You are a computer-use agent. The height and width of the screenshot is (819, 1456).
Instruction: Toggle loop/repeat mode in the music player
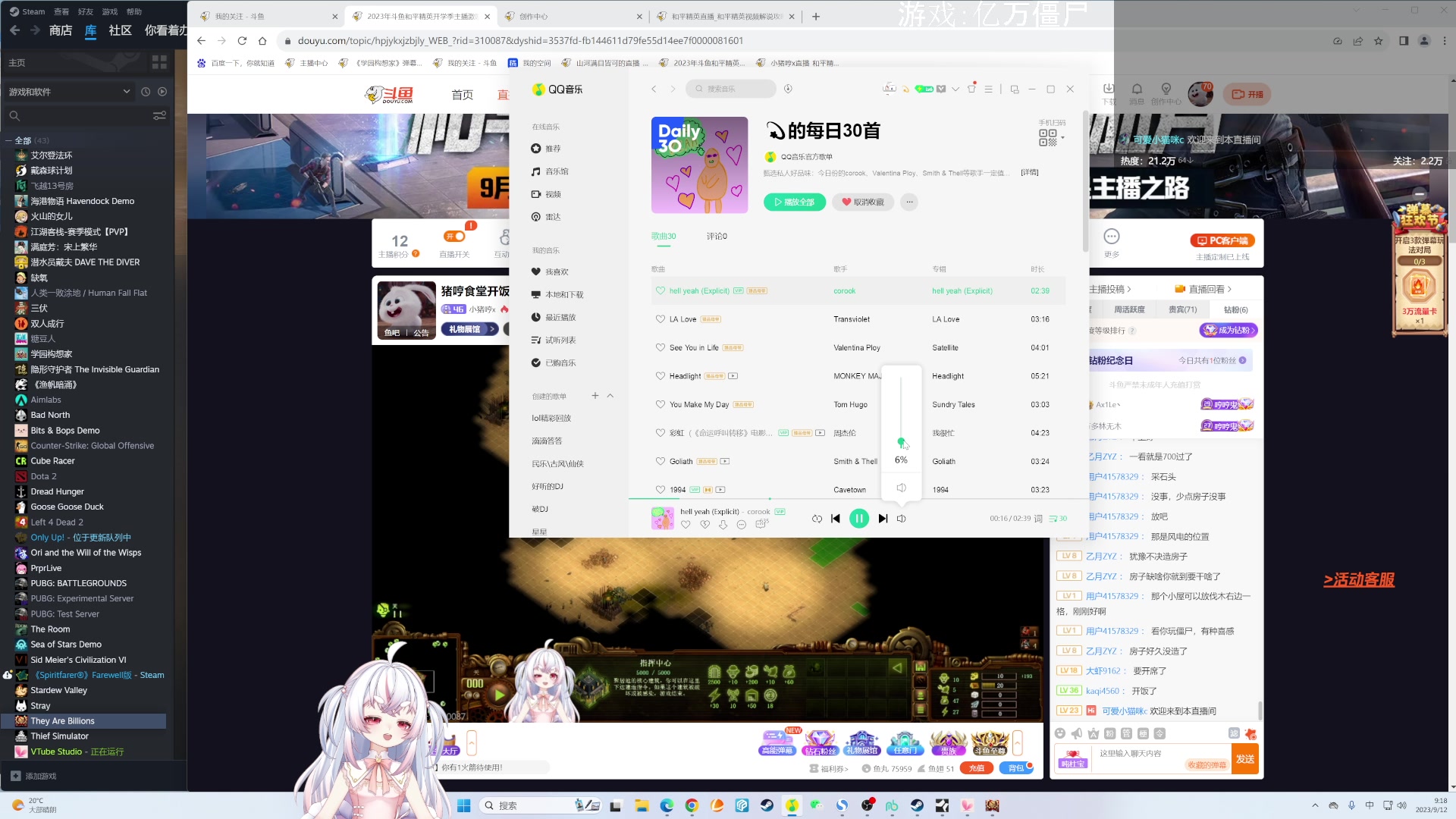coord(817,519)
